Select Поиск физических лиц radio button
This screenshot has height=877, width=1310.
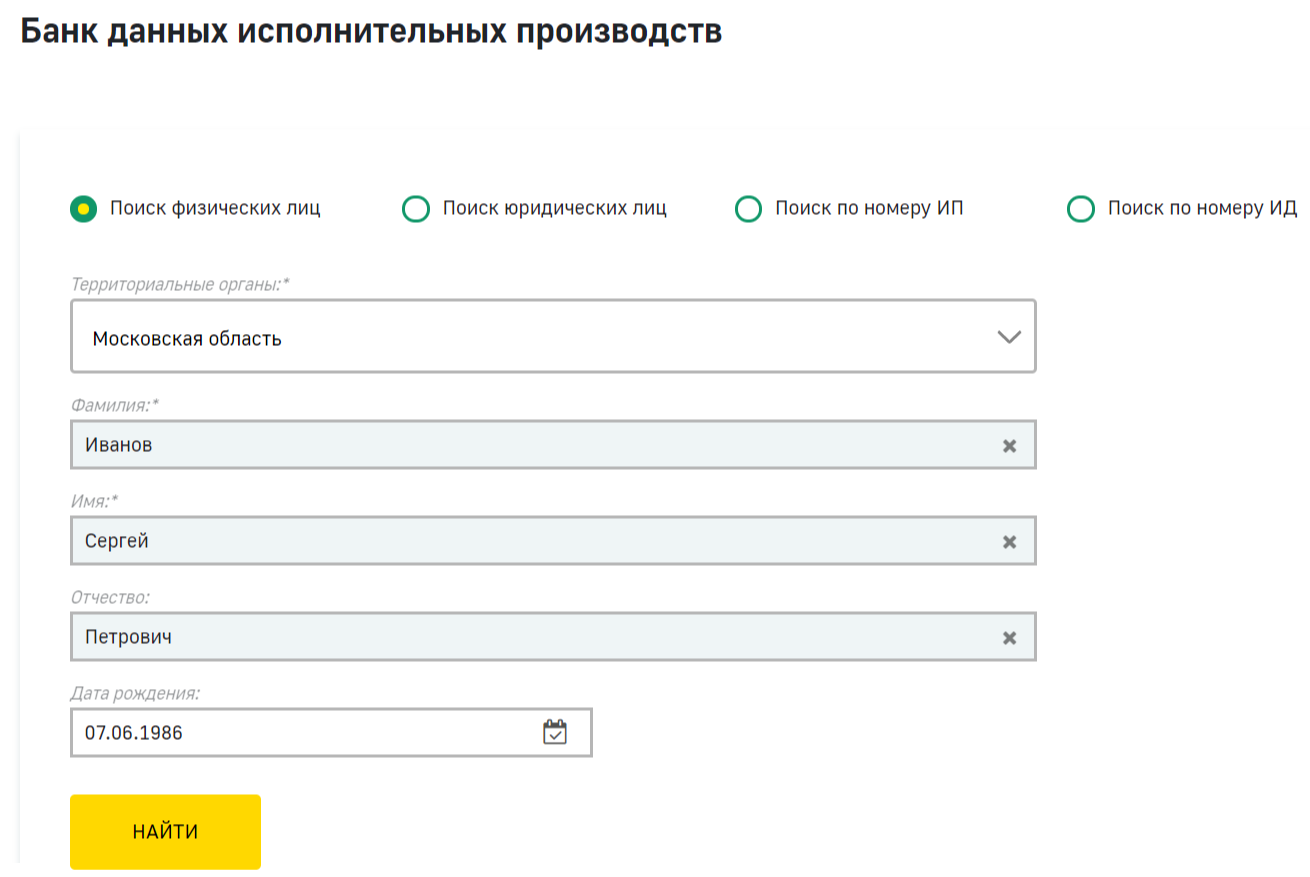coord(84,209)
